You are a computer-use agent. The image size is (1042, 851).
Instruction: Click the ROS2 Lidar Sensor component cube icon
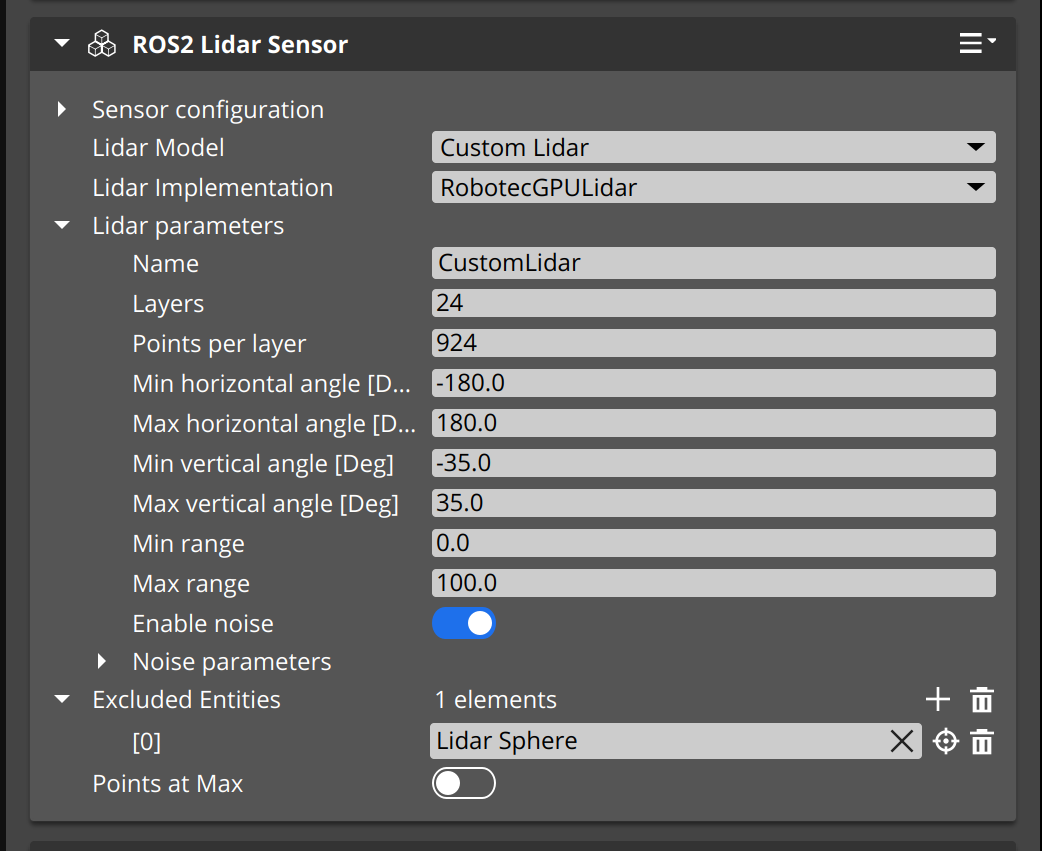coord(102,44)
